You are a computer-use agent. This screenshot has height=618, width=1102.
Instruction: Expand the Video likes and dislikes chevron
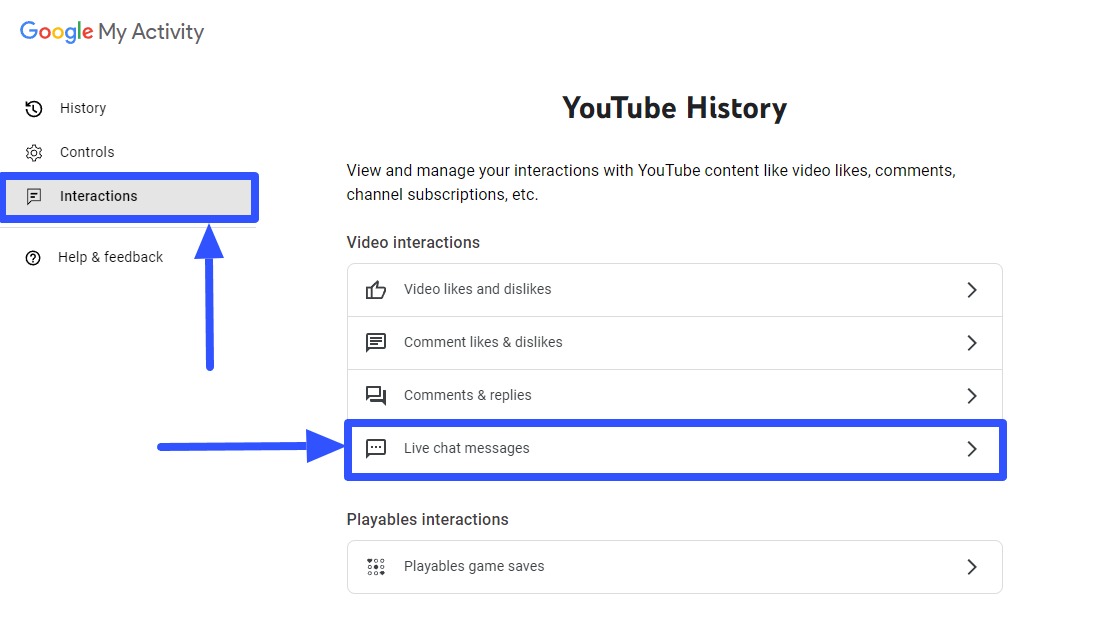coord(971,289)
